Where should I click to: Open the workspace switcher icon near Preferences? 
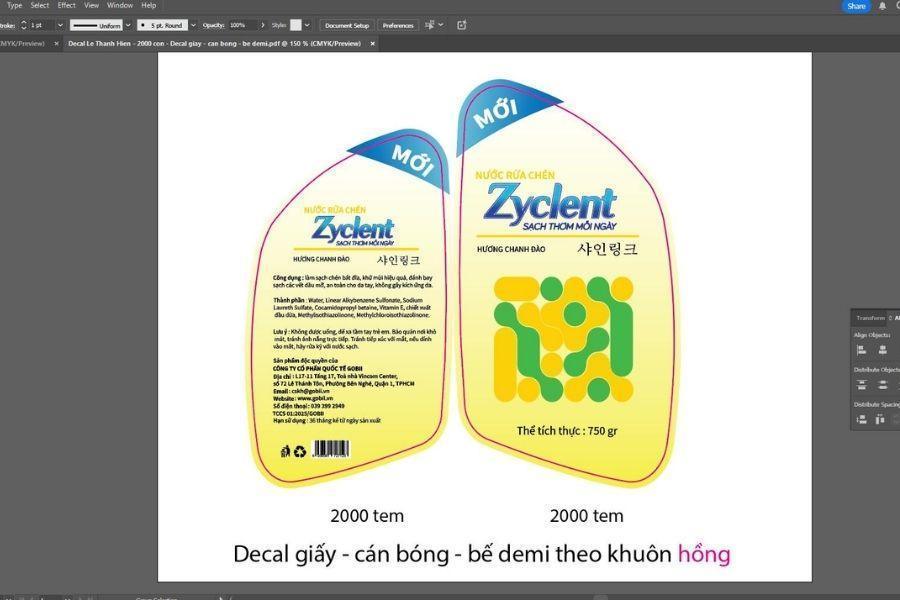tap(430, 25)
